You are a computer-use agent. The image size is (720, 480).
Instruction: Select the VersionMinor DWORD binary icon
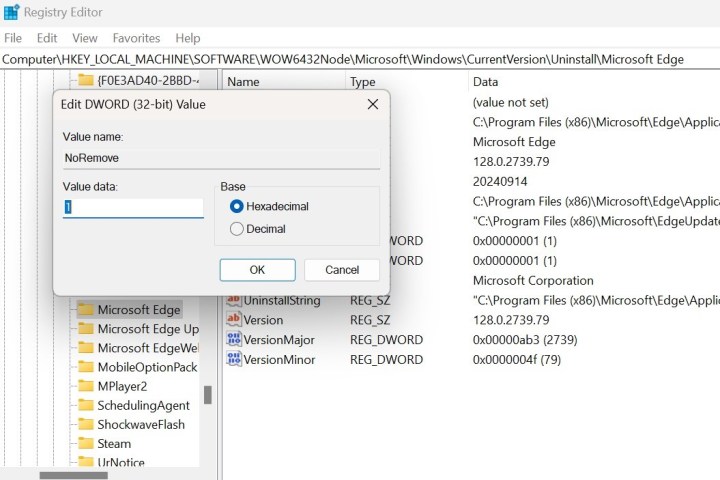click(x=234, y=360)
